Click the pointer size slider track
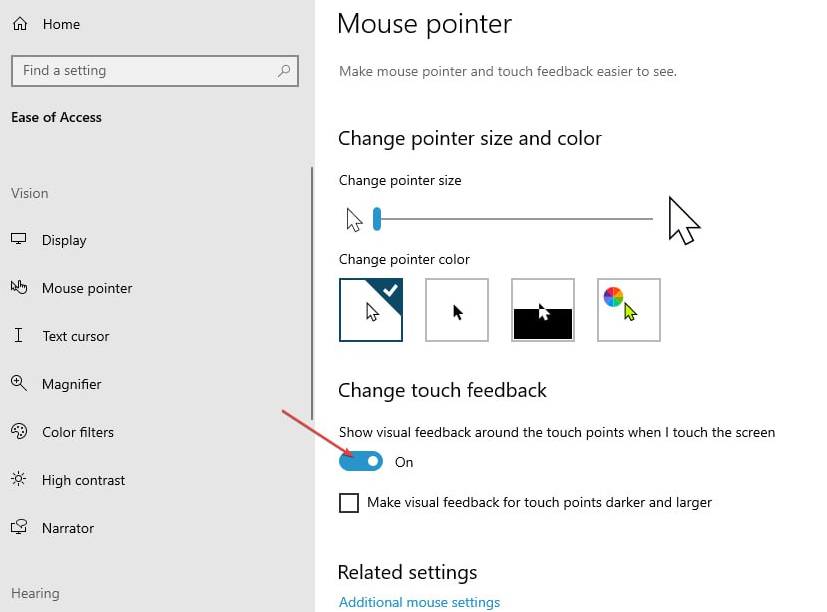 pos(517,218)
